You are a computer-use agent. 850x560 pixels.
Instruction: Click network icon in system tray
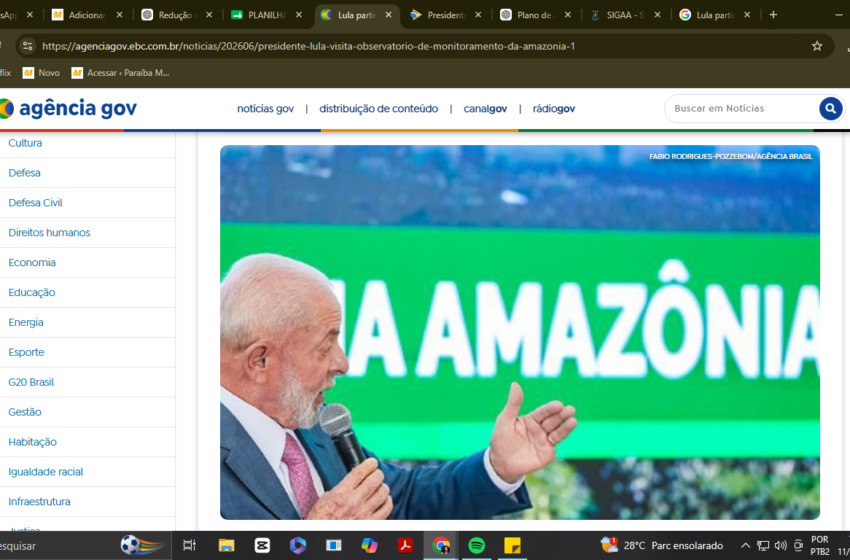pos(763,545)
